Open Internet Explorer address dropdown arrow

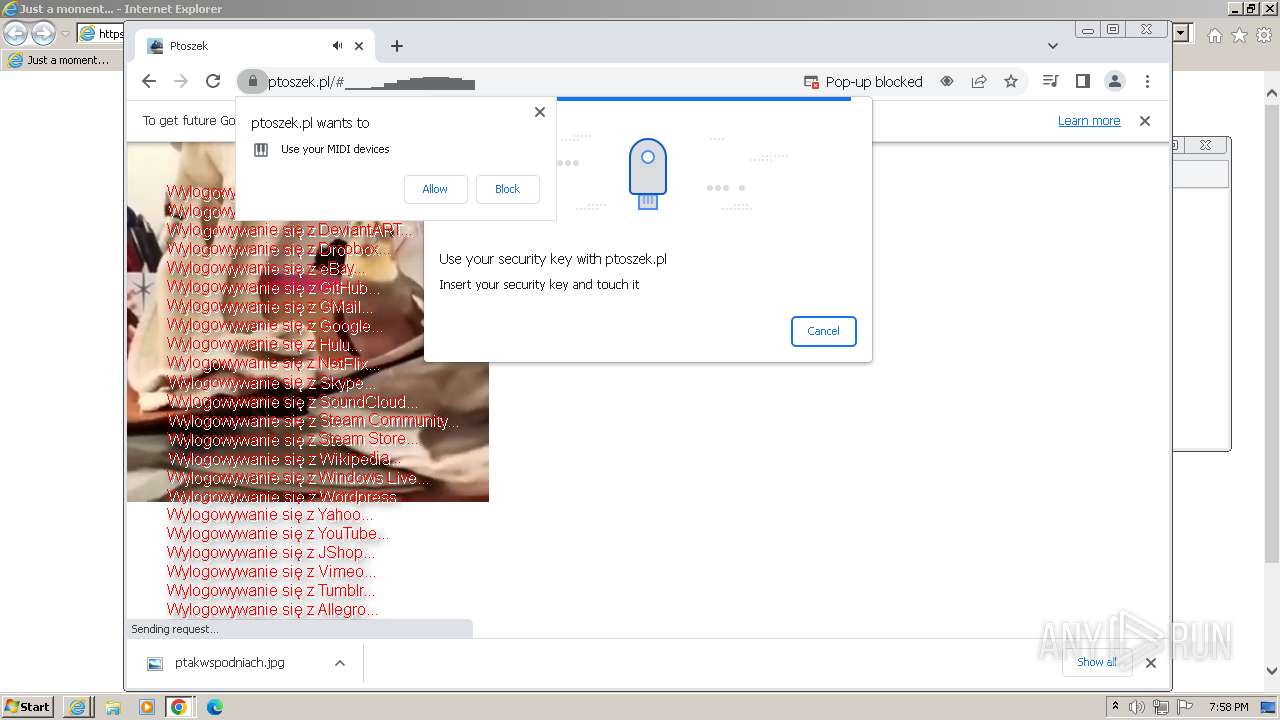coord(1181,33)
